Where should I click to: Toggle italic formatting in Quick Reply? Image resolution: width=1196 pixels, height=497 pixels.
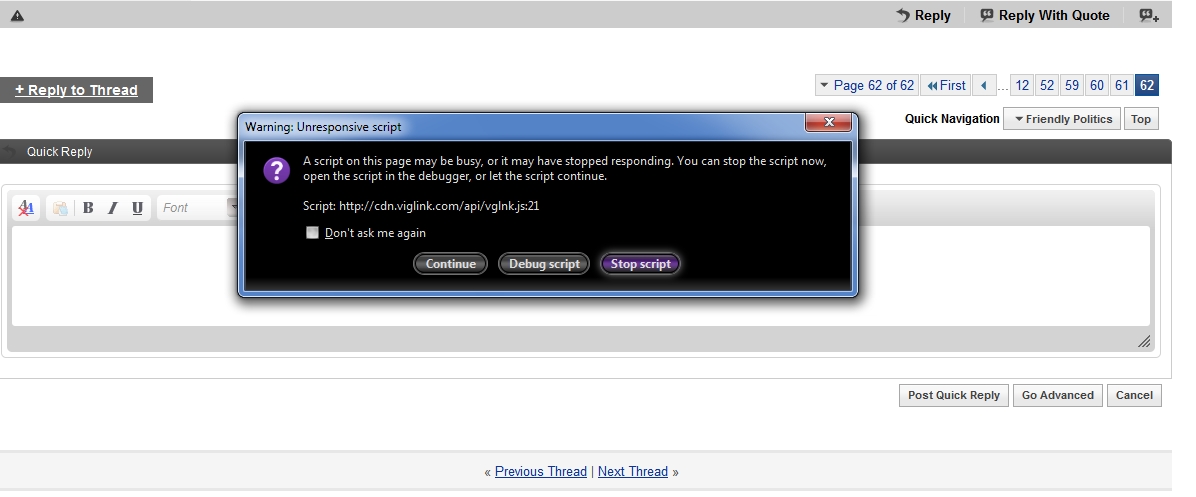pyautogui.click(x=113, y=208)
